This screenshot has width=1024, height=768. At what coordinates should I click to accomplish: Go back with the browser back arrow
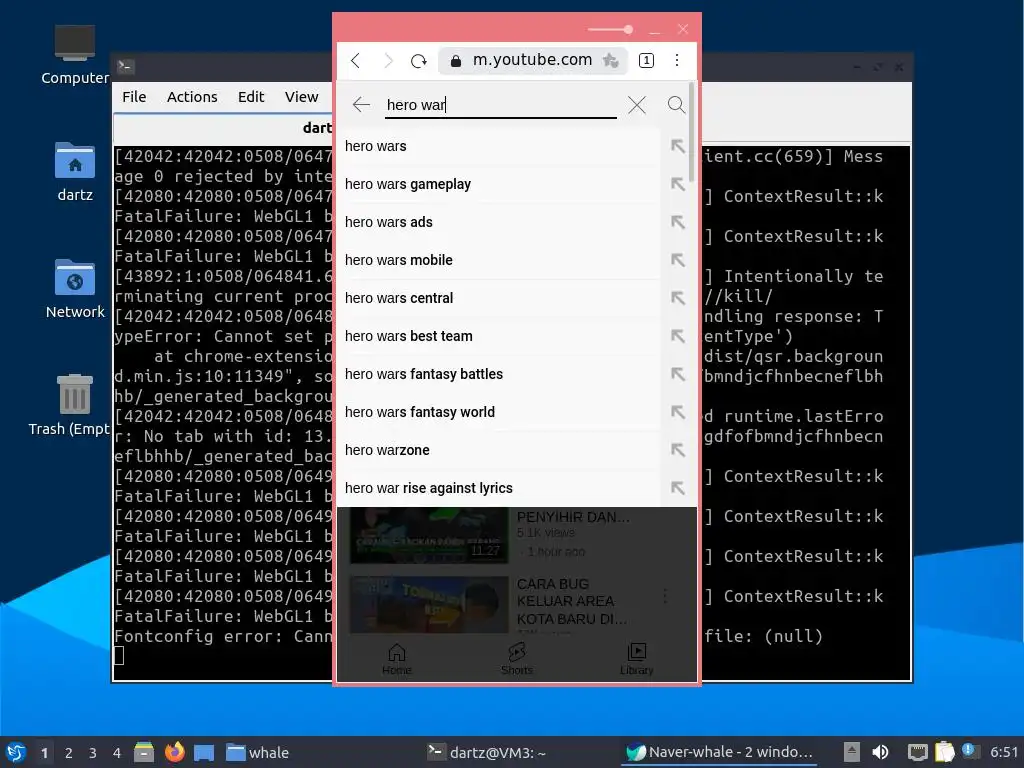click(356, 61)
